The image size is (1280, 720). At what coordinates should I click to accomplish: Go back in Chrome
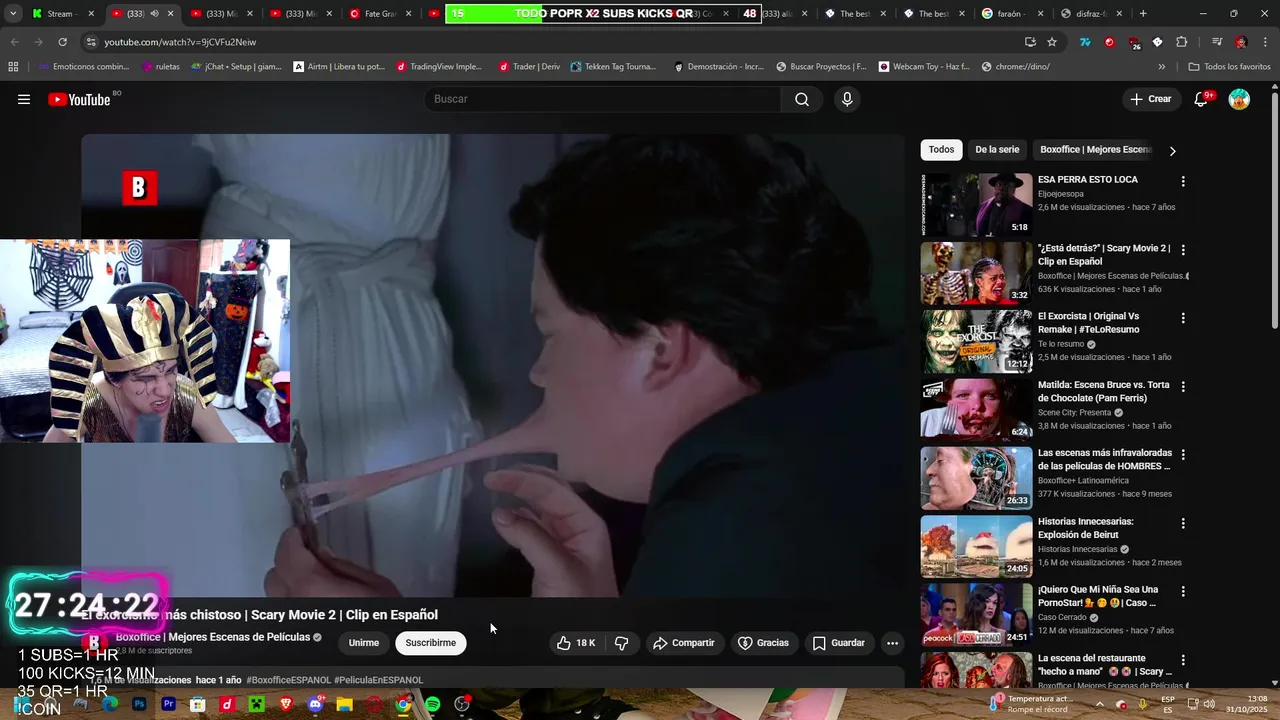pos(14,42)
